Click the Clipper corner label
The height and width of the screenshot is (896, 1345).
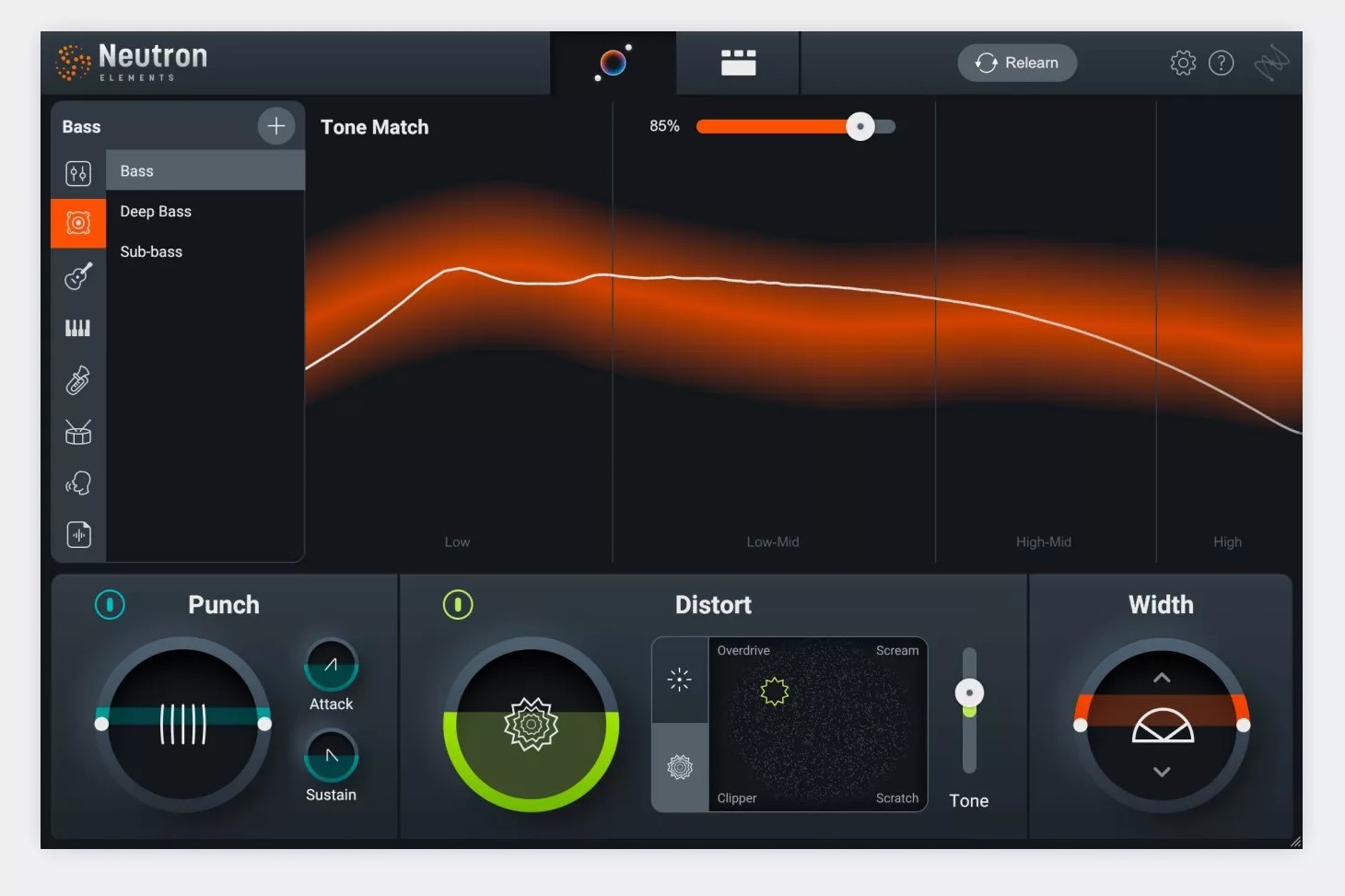coord(737,798)
